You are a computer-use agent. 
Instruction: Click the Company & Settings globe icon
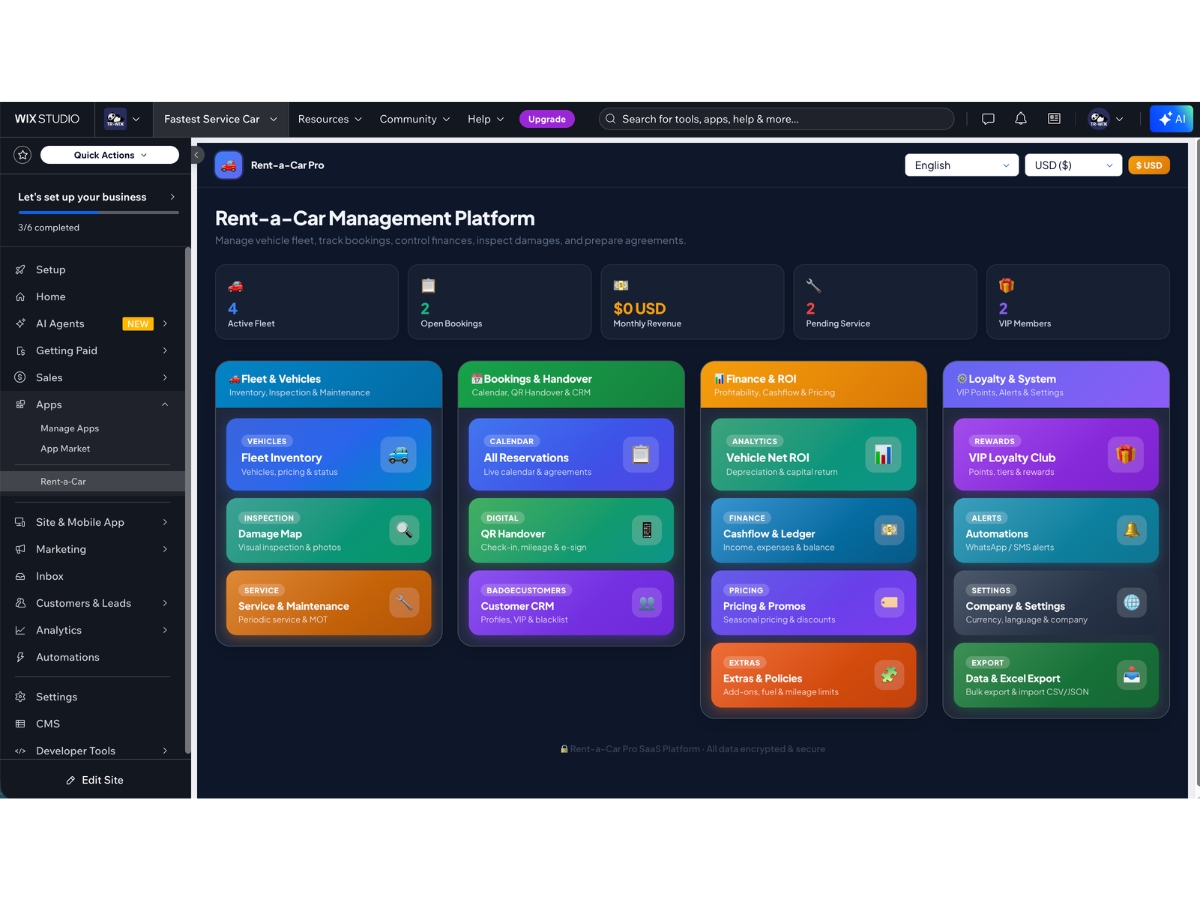click(x=1132, y=602)
